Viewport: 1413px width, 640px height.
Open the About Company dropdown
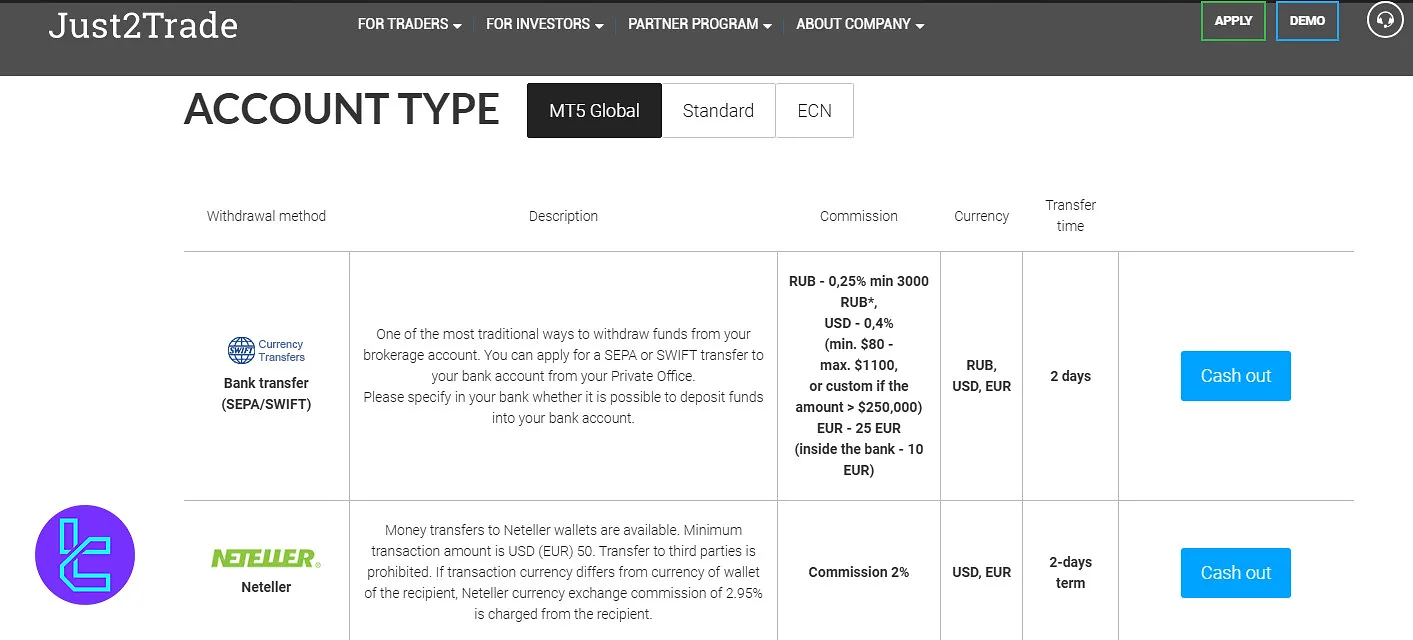(860, 24)
